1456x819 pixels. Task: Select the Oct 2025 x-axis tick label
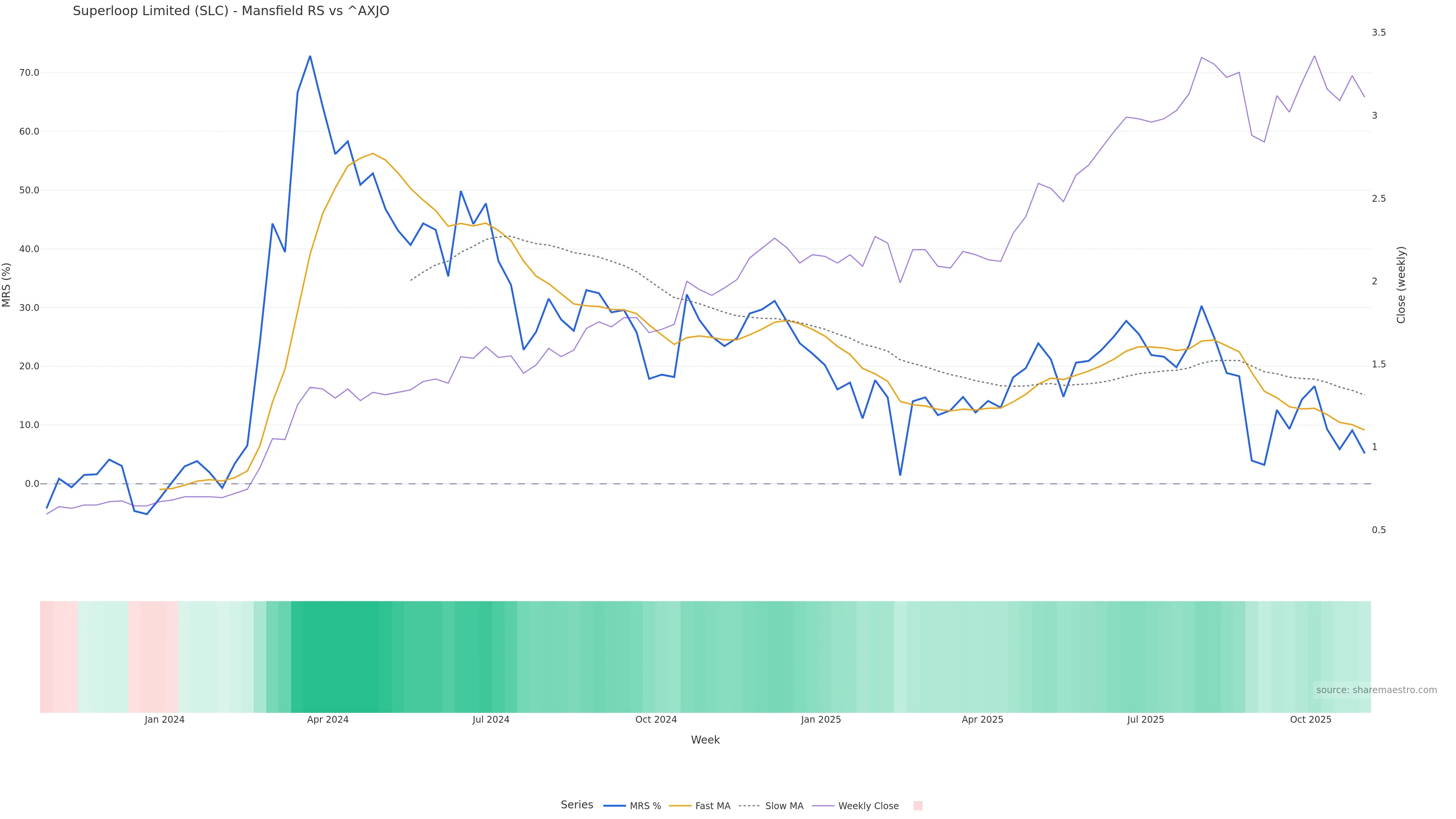point(1310,720)
